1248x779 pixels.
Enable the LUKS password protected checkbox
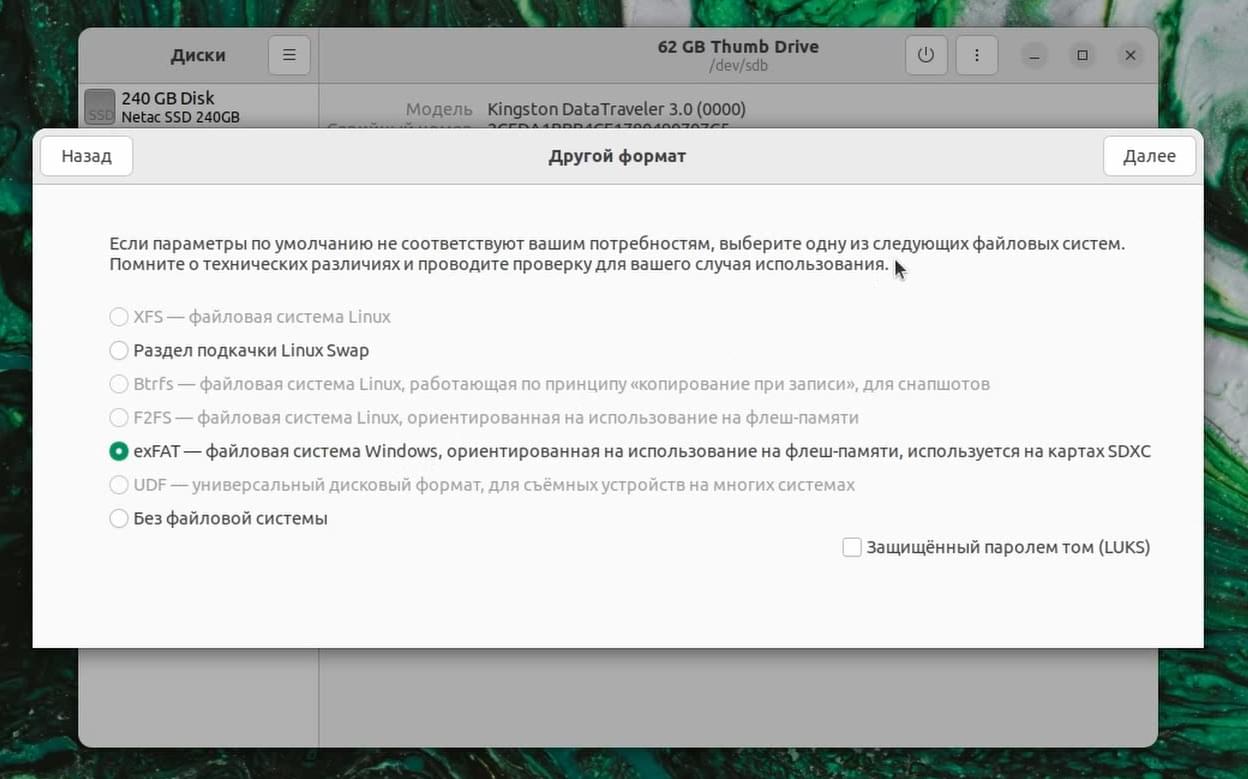point(852,547)
